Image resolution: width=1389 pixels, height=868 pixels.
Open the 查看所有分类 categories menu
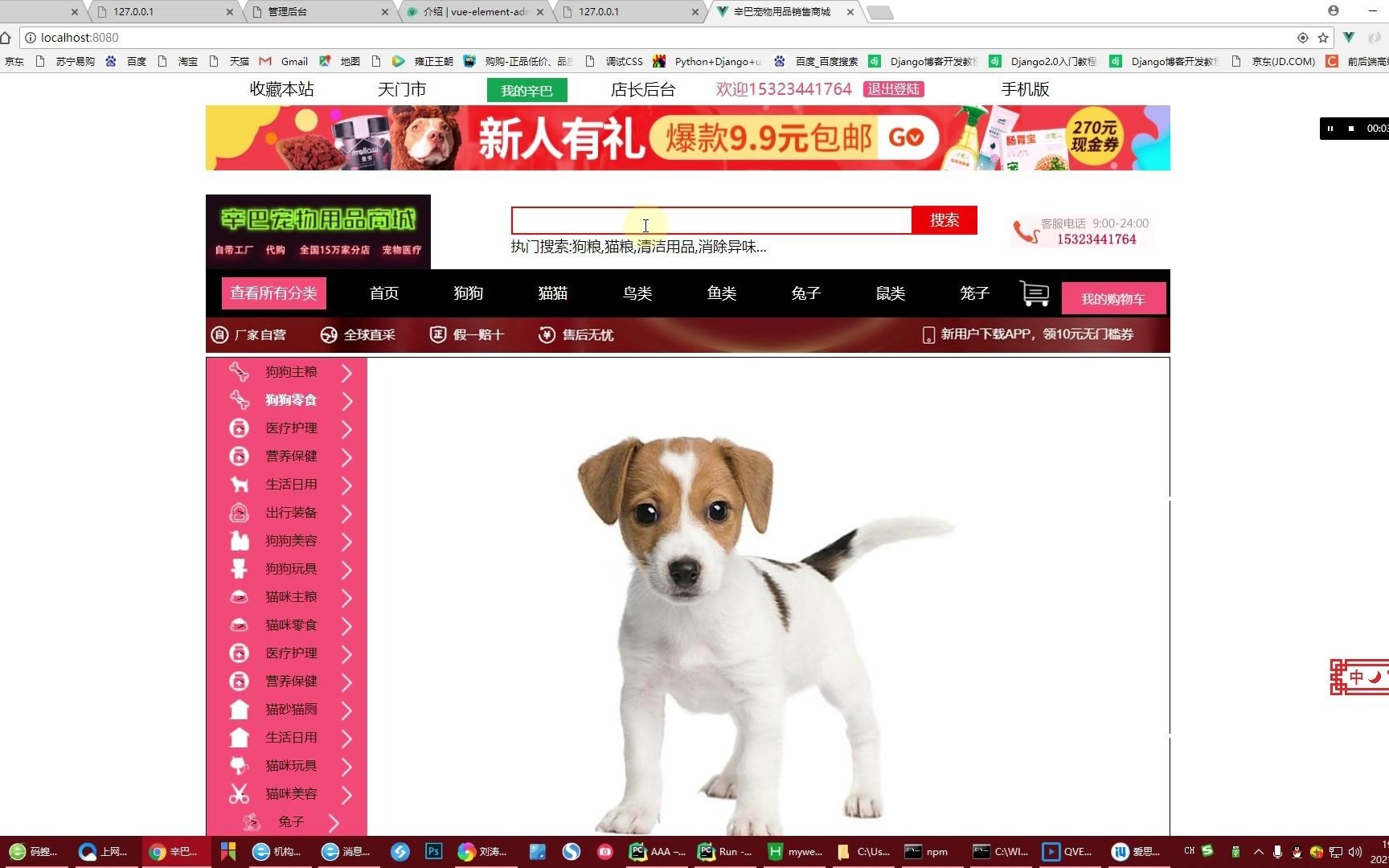(273, 293)
